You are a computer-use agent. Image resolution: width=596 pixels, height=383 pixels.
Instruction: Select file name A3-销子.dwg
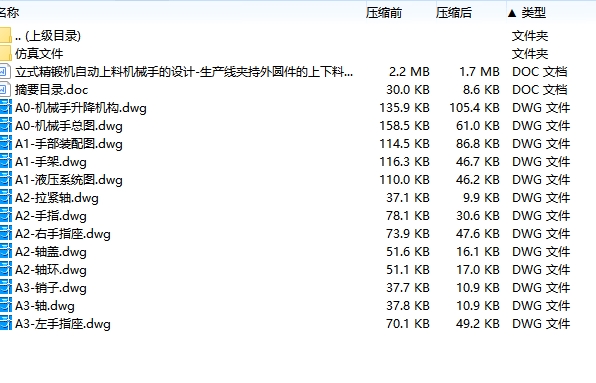[51, 288]
